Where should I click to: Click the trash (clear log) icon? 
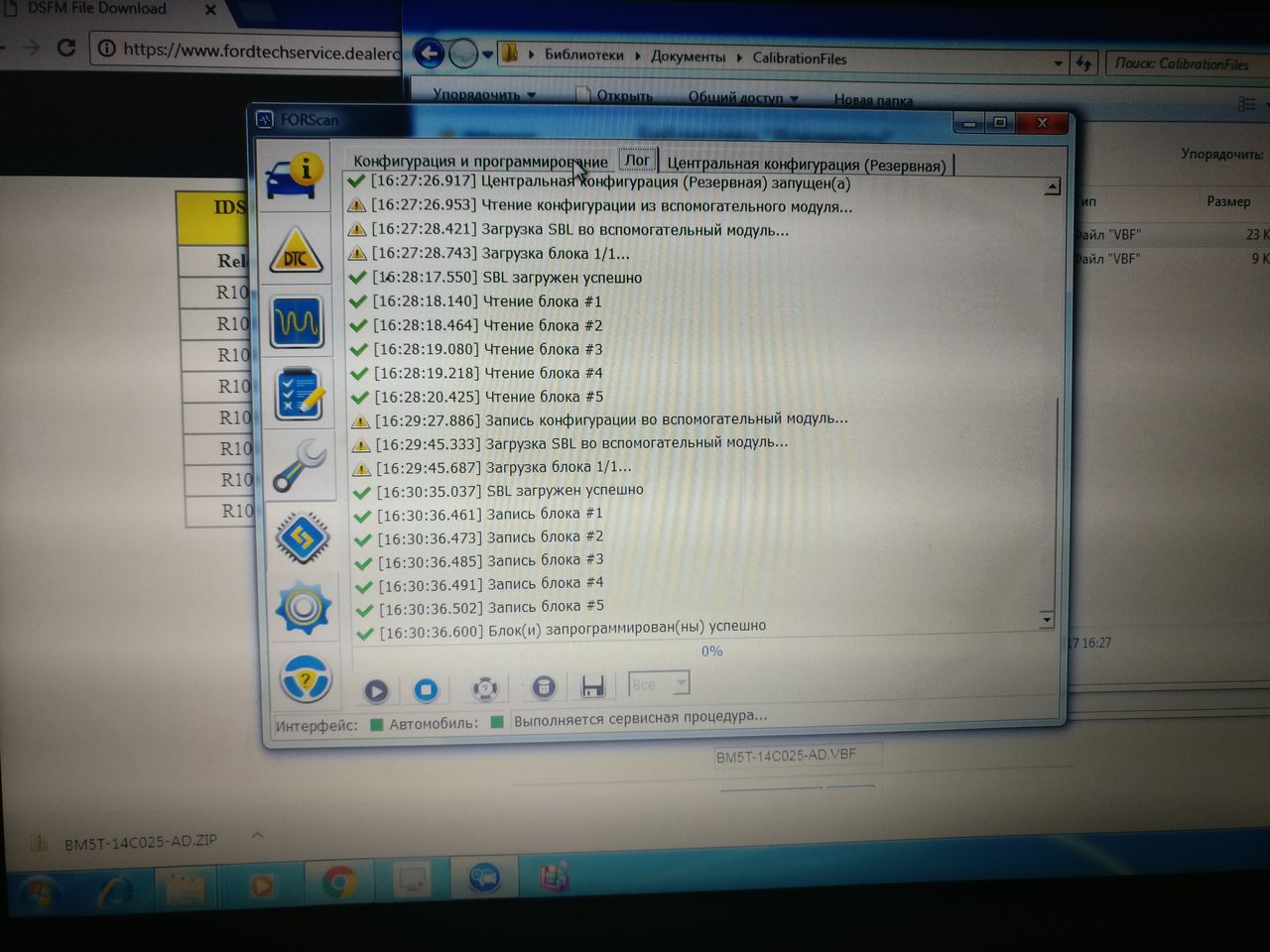[x=543, y=687]
